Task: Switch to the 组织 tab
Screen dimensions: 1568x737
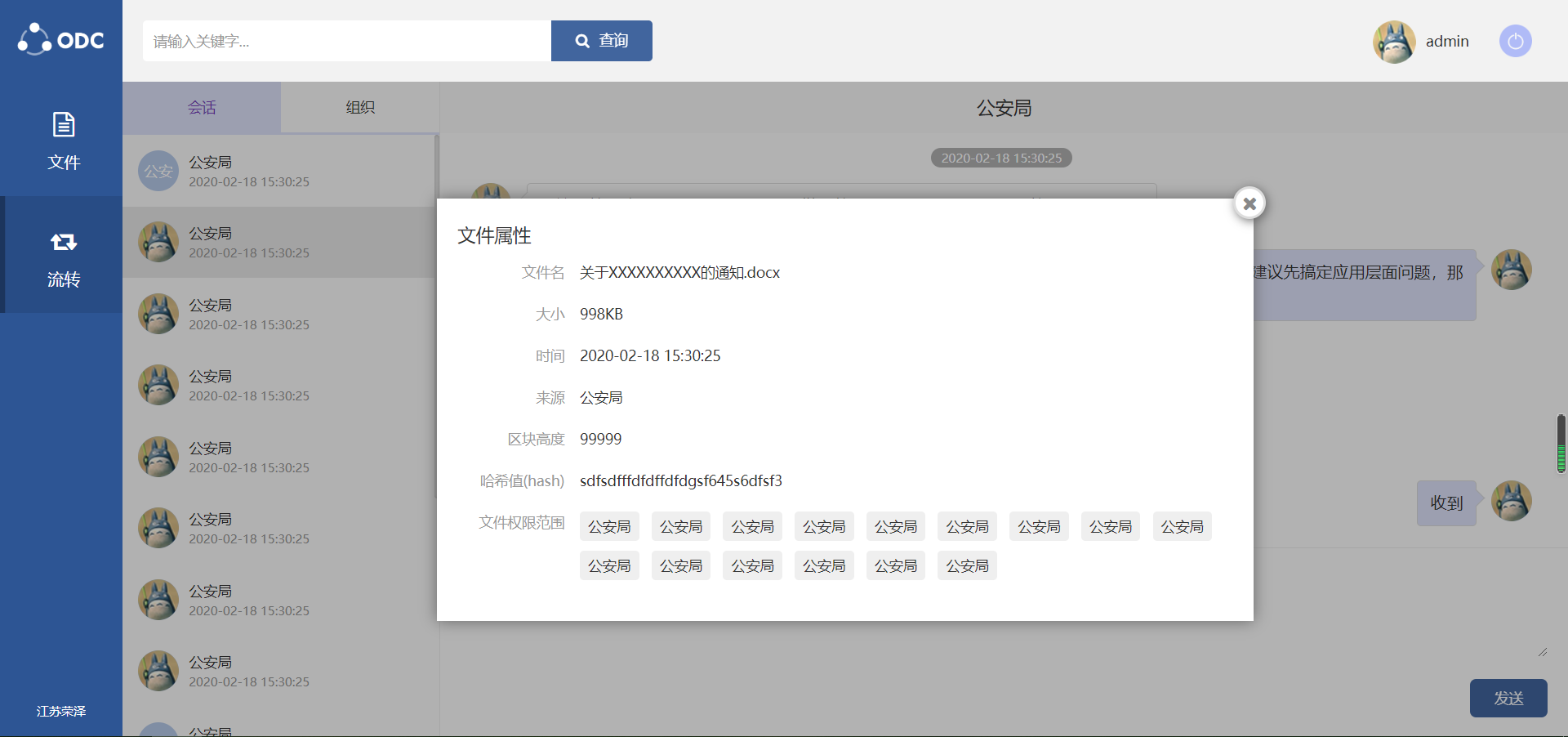Action: pos(360,107)
